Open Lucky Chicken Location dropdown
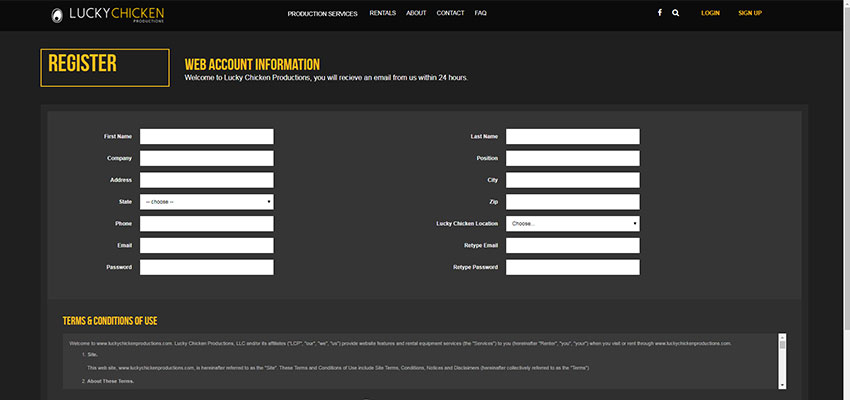The height and width of the screenshot is (400, 850). coord(572,223)
